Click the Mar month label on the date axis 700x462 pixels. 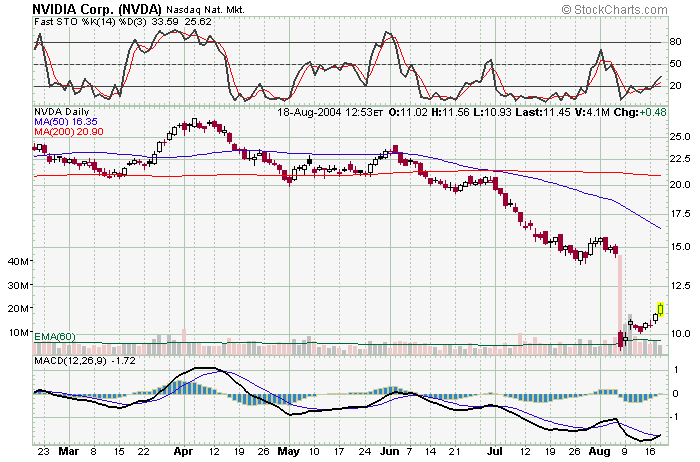pos(69,451)
